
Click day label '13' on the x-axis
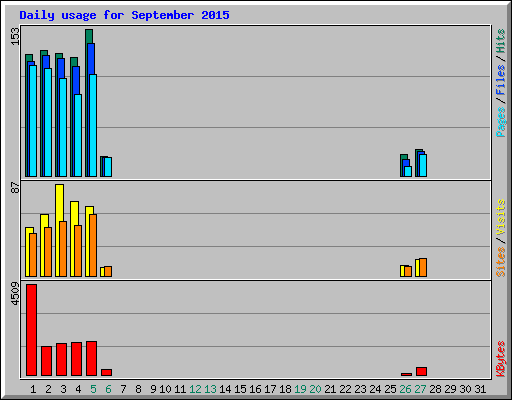[210, 389]
